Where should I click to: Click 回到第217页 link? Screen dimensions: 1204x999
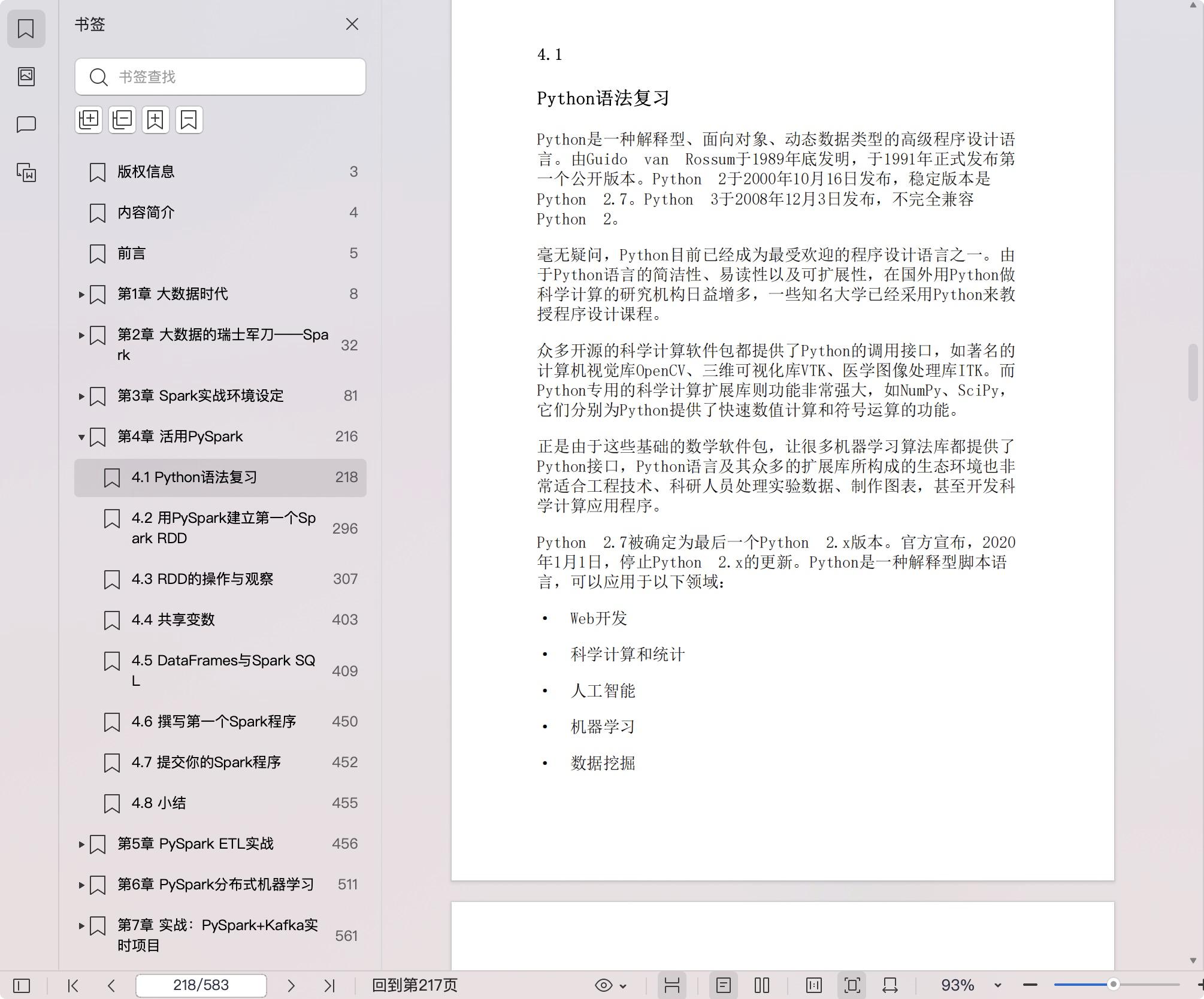click(415, 985)
